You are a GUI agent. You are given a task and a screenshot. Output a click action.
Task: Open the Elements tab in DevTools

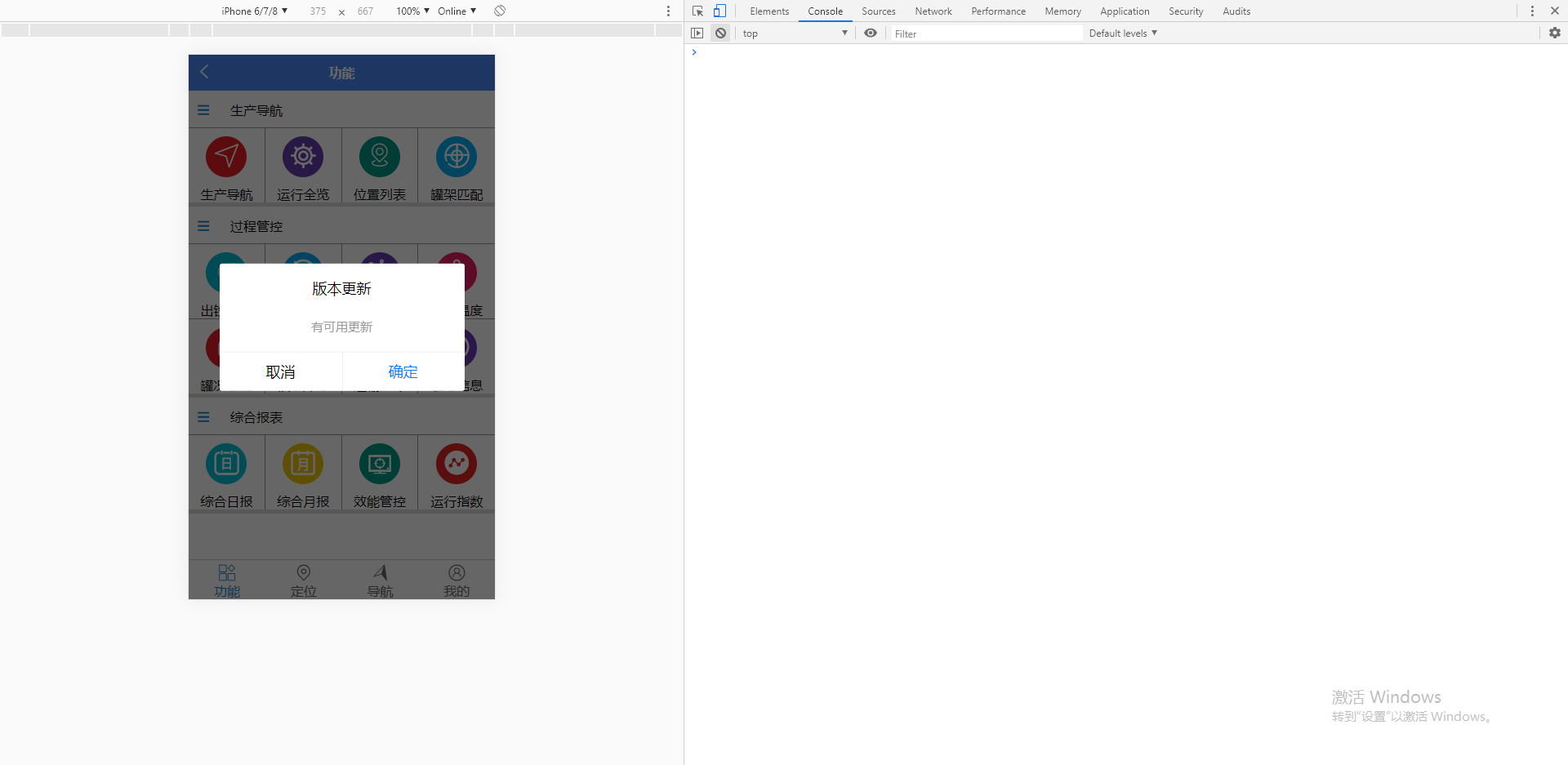click(769, 11)
